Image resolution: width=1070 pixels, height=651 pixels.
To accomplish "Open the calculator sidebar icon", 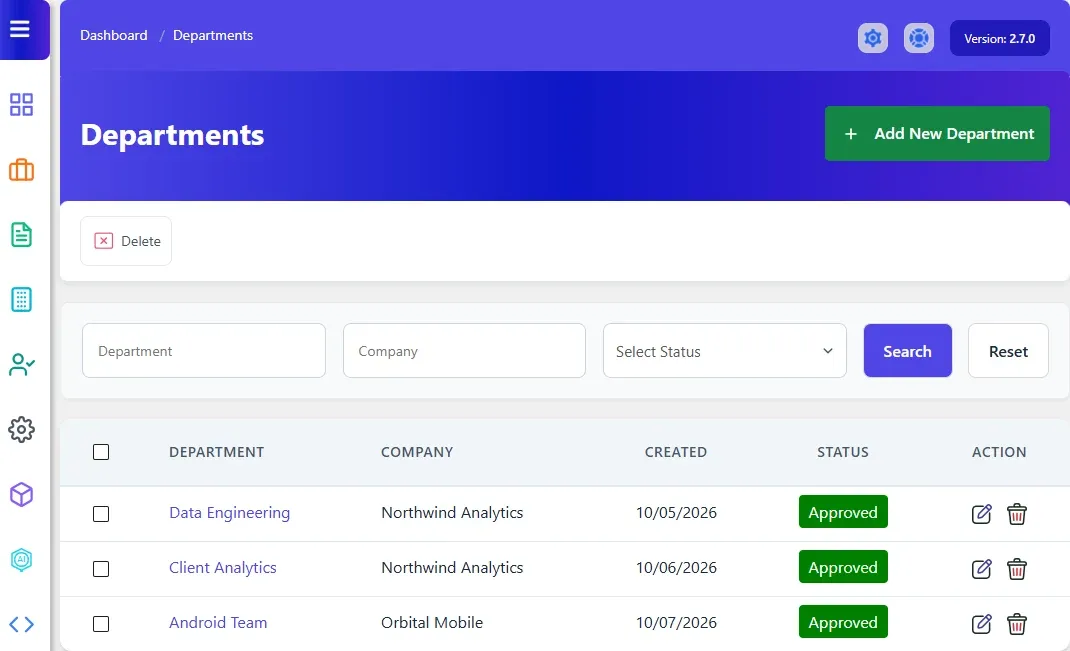I will (21, 300).
